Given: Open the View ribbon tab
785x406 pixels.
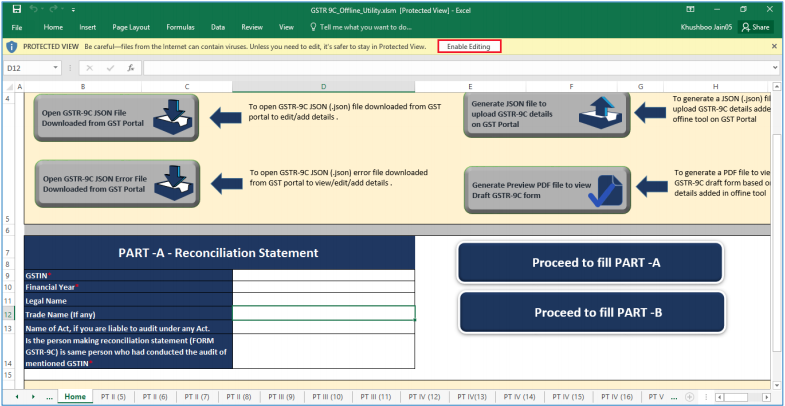Looking at the screenshot, I should pos(286,28).
